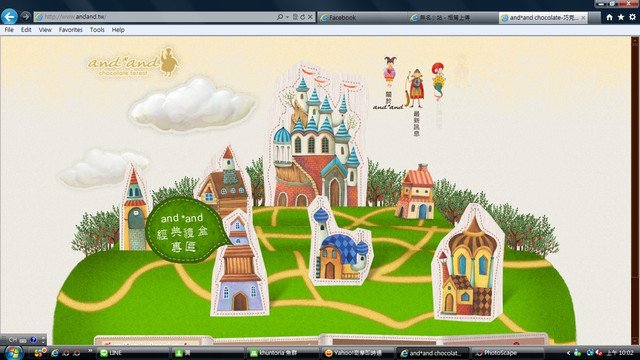Close the and*and chocolate tab

583,18
